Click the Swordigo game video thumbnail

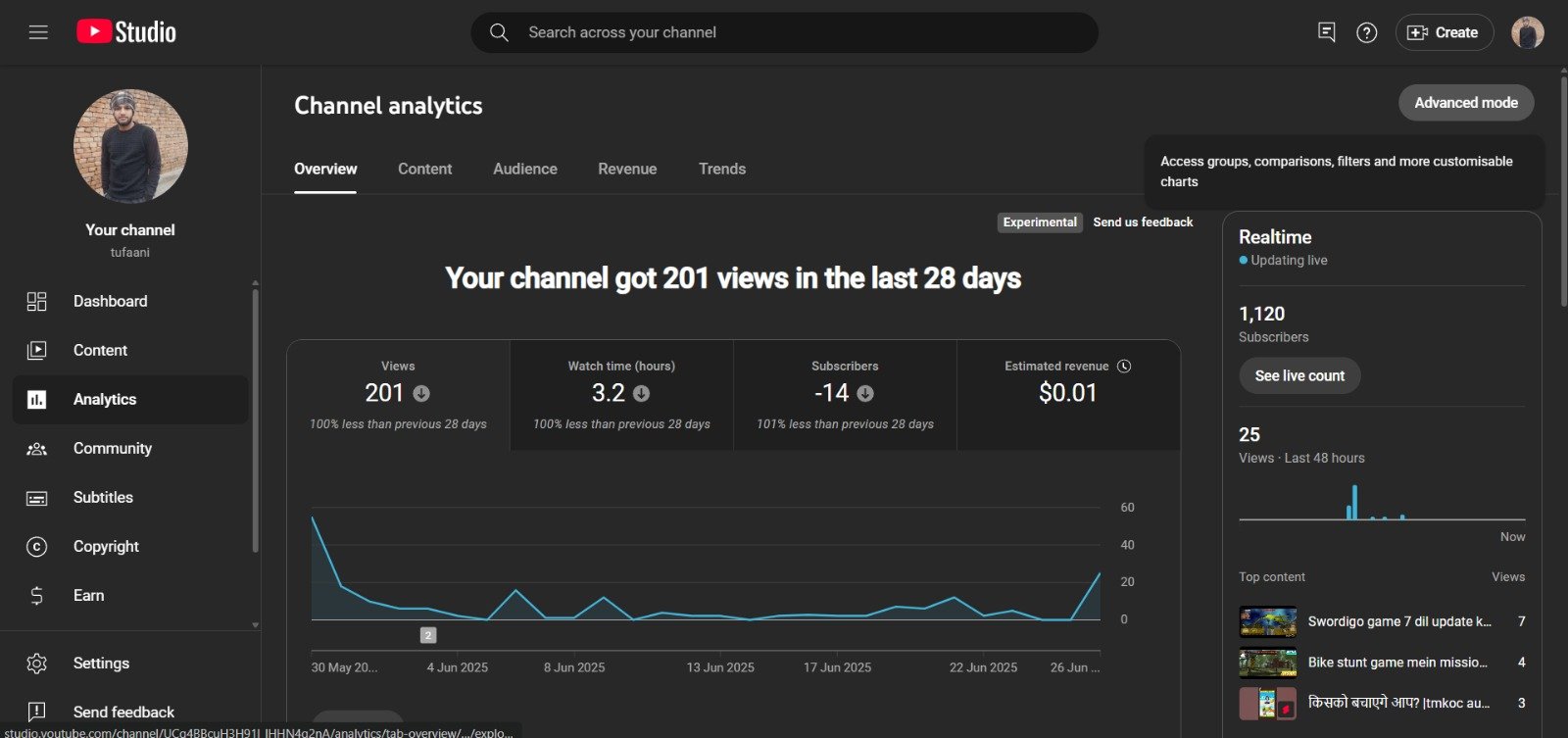1268,621
